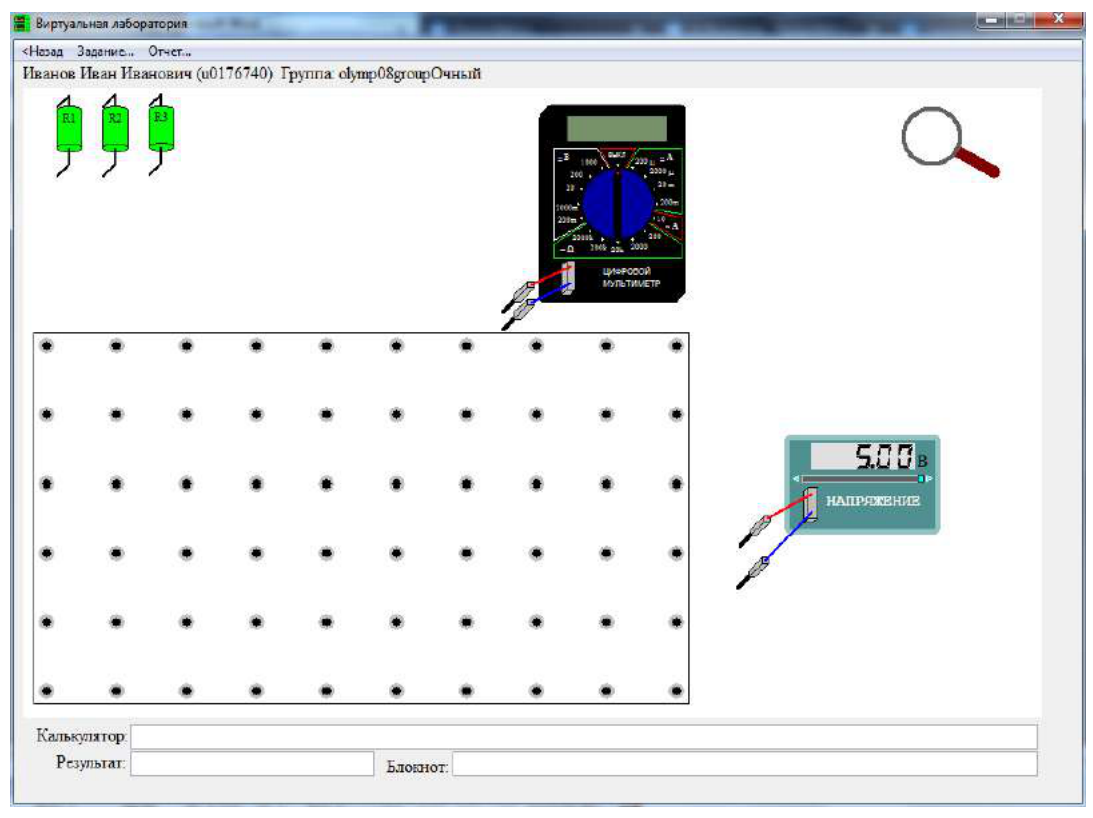Click the voltage source's wire connector

click(810, 504)
